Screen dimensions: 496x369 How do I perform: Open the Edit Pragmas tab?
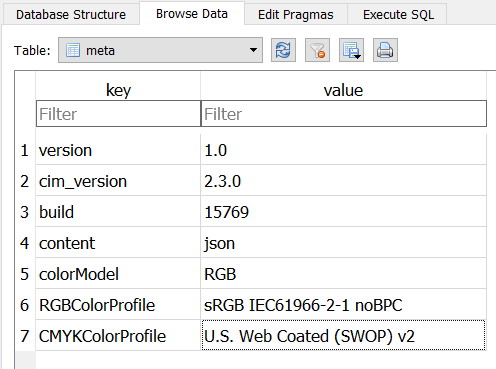point(296,15)
